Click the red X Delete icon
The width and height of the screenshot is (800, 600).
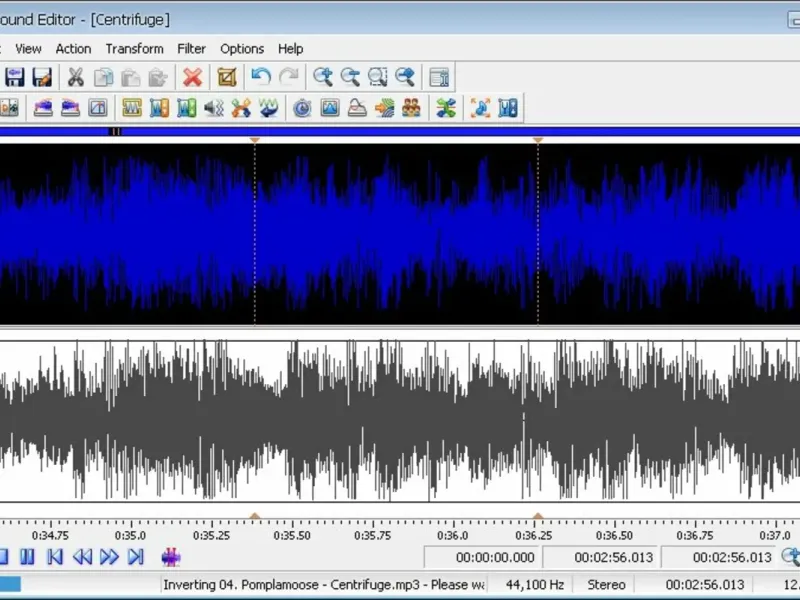coord(192,77)
